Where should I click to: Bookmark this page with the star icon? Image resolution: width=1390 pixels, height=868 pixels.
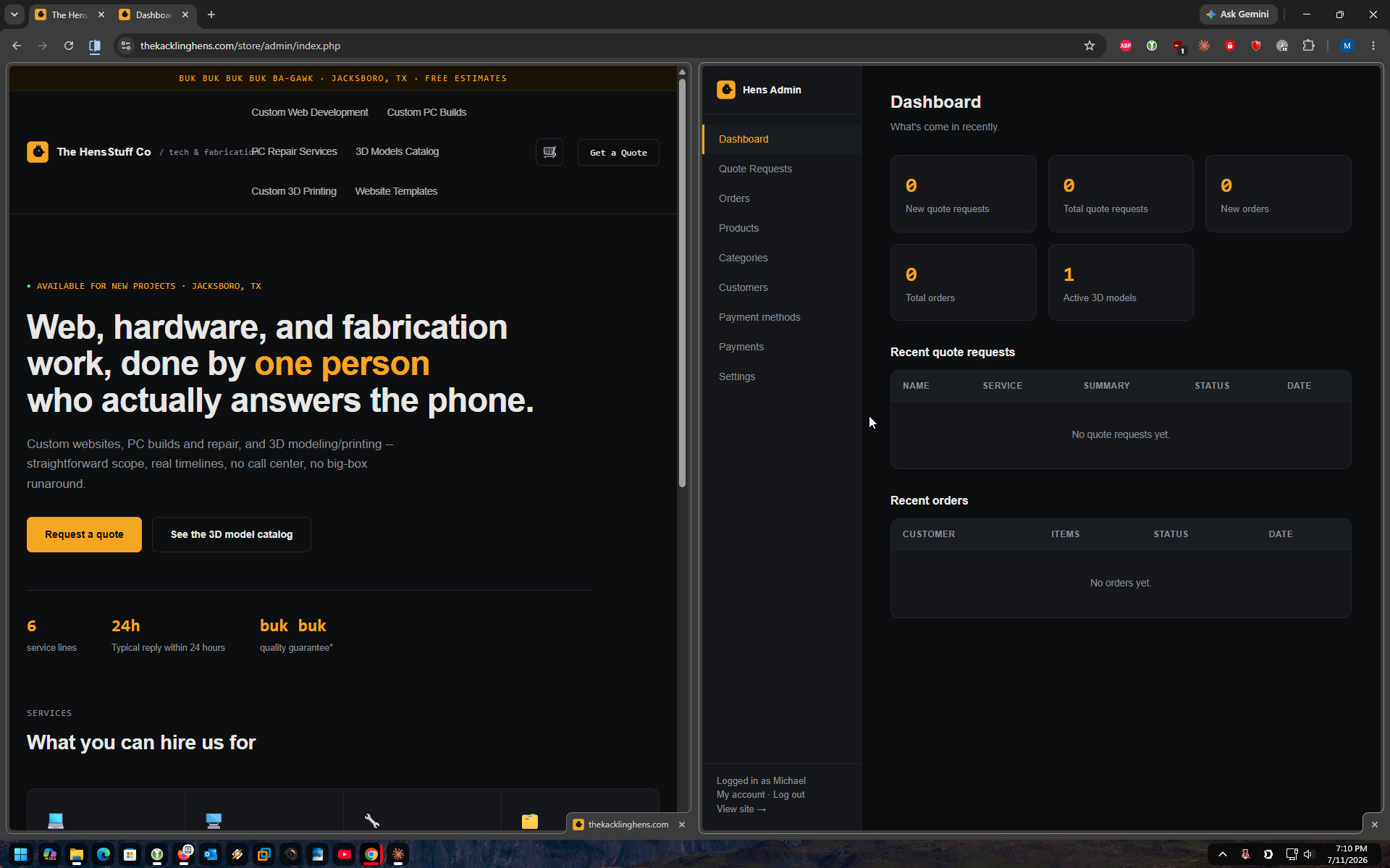(x=1090, y=46)
